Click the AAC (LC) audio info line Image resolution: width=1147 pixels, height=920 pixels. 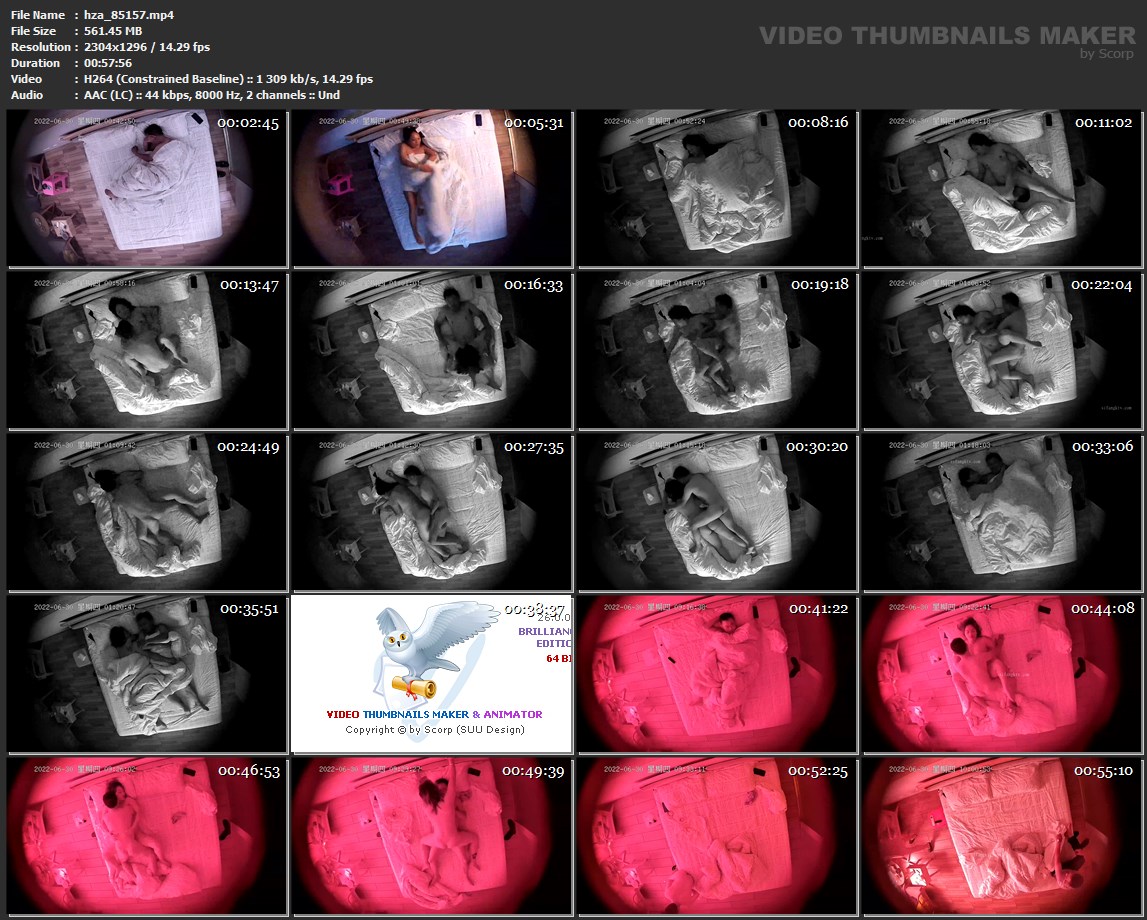pyautogui.click(x=211, y=95)
